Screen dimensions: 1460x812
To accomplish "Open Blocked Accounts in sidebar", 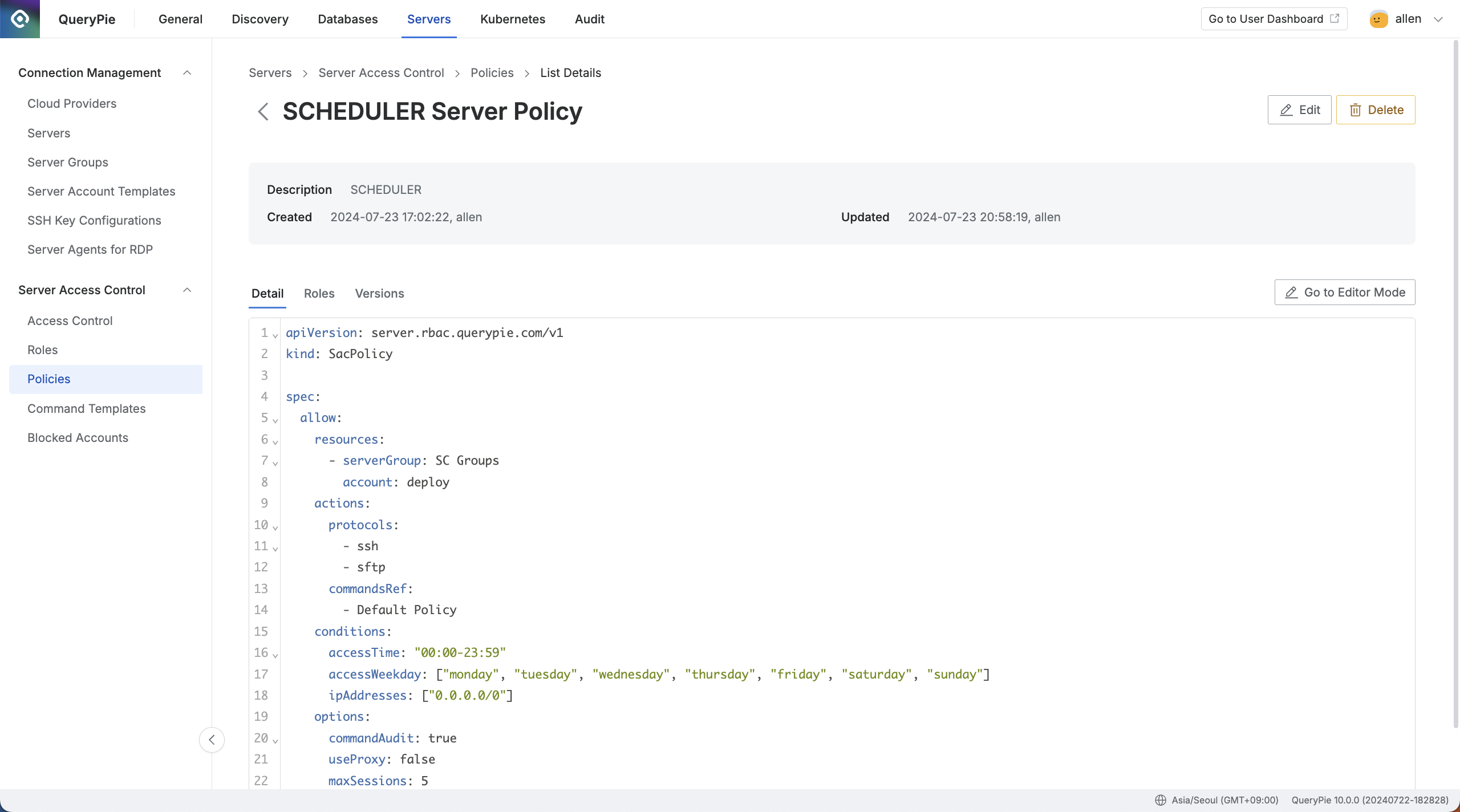I will point(78,438).
